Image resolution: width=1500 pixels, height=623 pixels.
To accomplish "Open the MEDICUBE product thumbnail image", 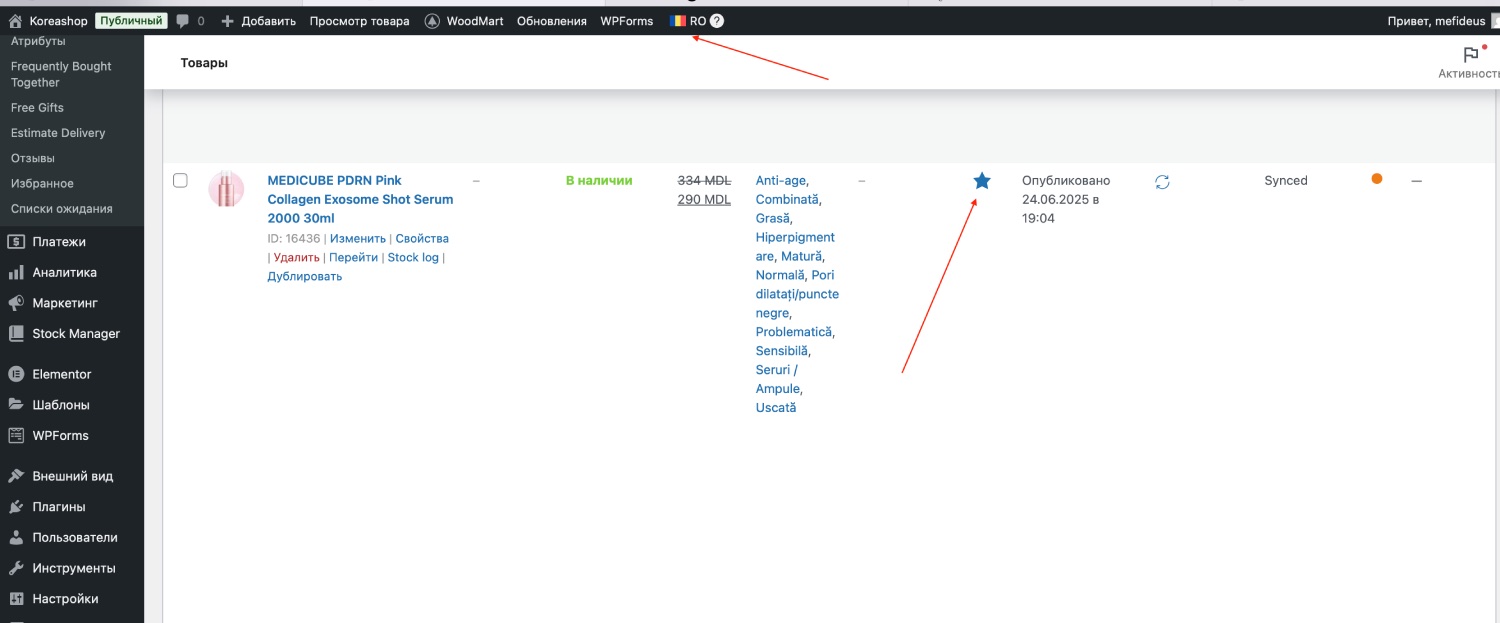I will (226, 189).
